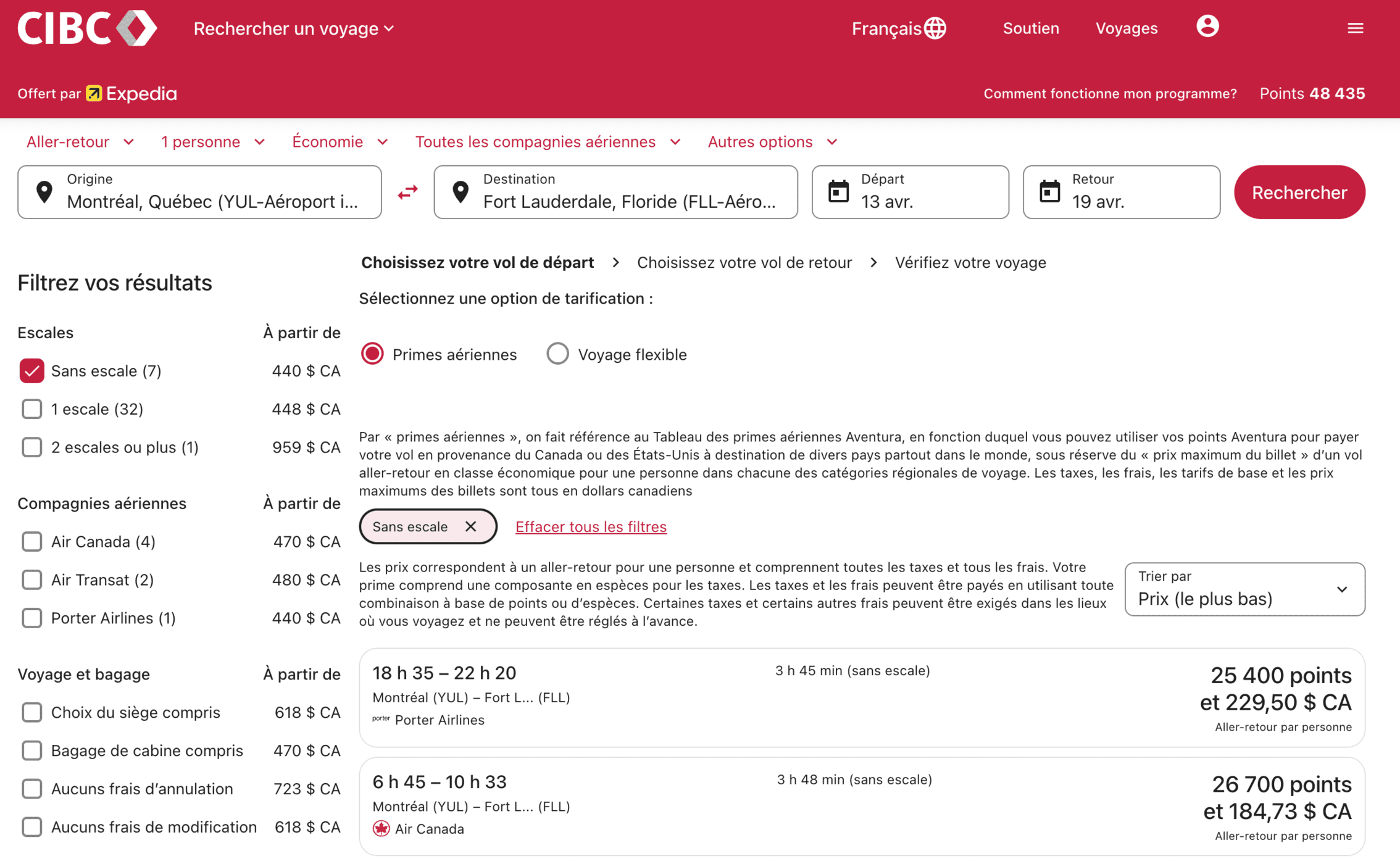The width and height of the screenshot is (1400, 864).
Task: Click the 3 h 45 min (sans escale) duration
Action: pos(852,671)
